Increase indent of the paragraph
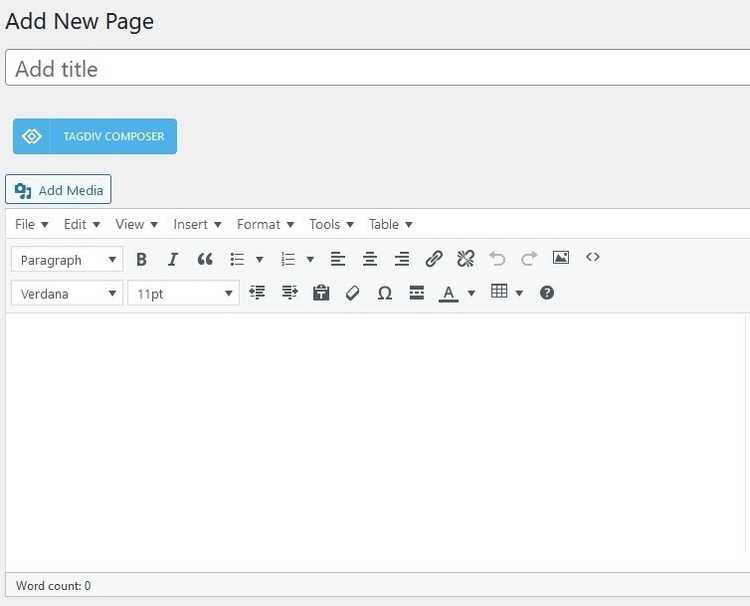Image resolution: width=750 pixels, height=606 pixels. (x=289, y=293)
